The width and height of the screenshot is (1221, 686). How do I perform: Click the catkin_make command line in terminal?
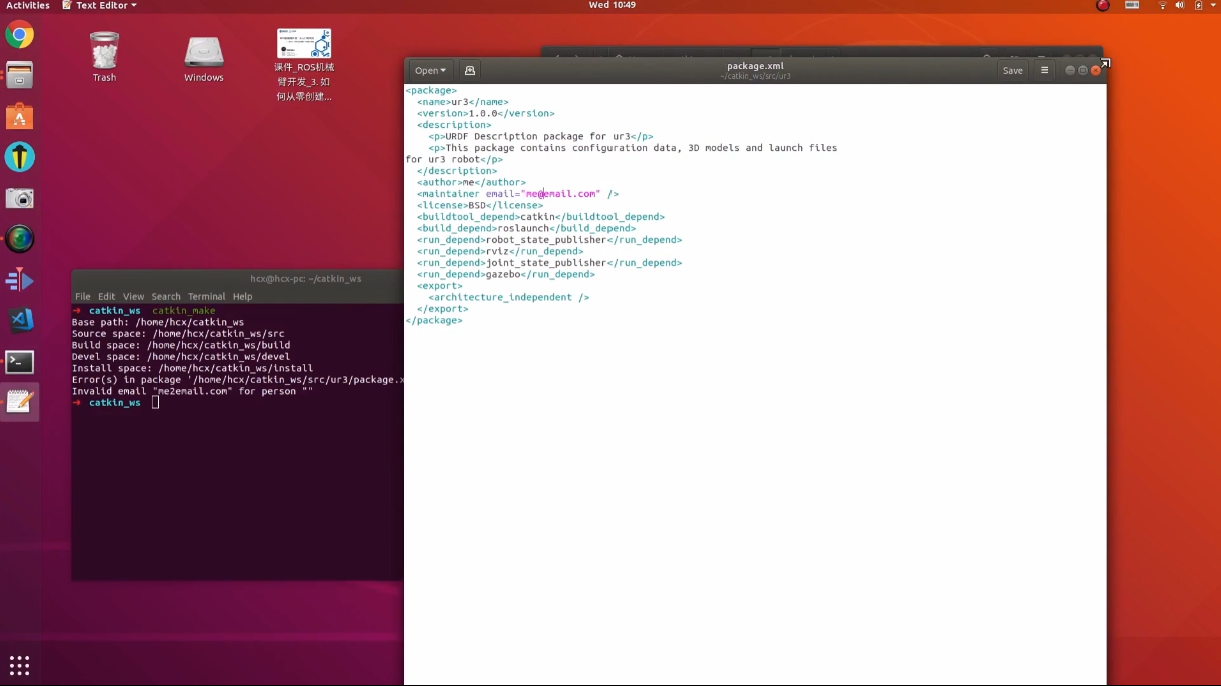[x=144, y=311]
